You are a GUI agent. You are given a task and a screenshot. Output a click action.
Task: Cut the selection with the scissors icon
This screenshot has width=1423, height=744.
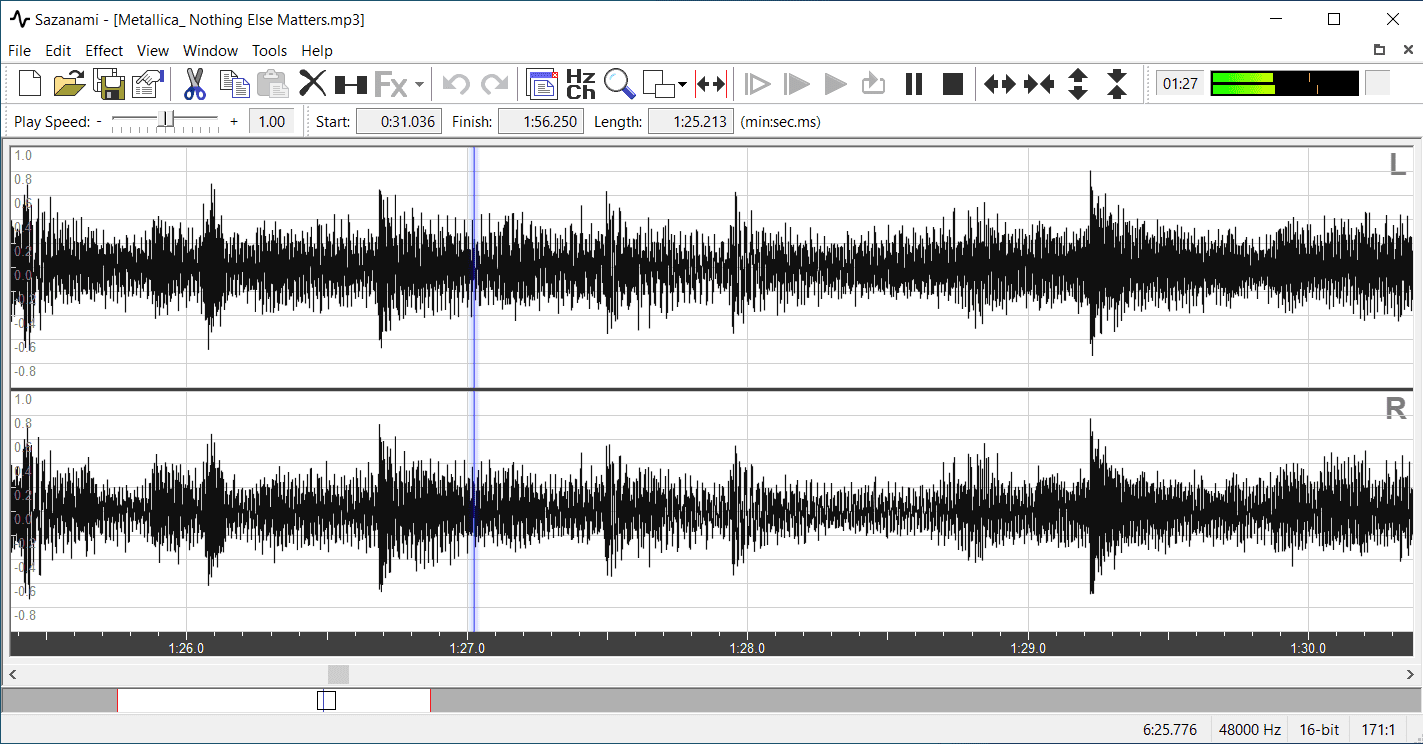(x=195, y=83)
